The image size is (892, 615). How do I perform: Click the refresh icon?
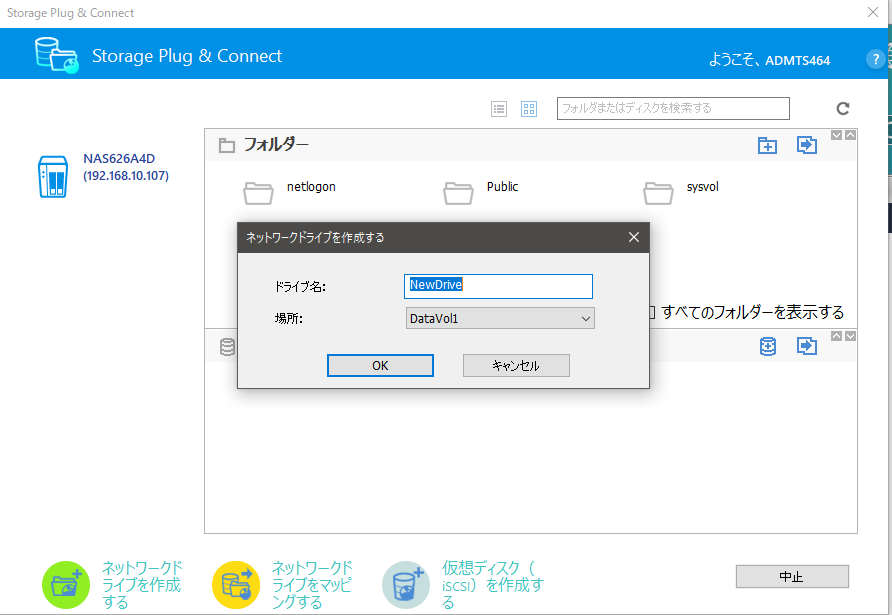(843, 108)
